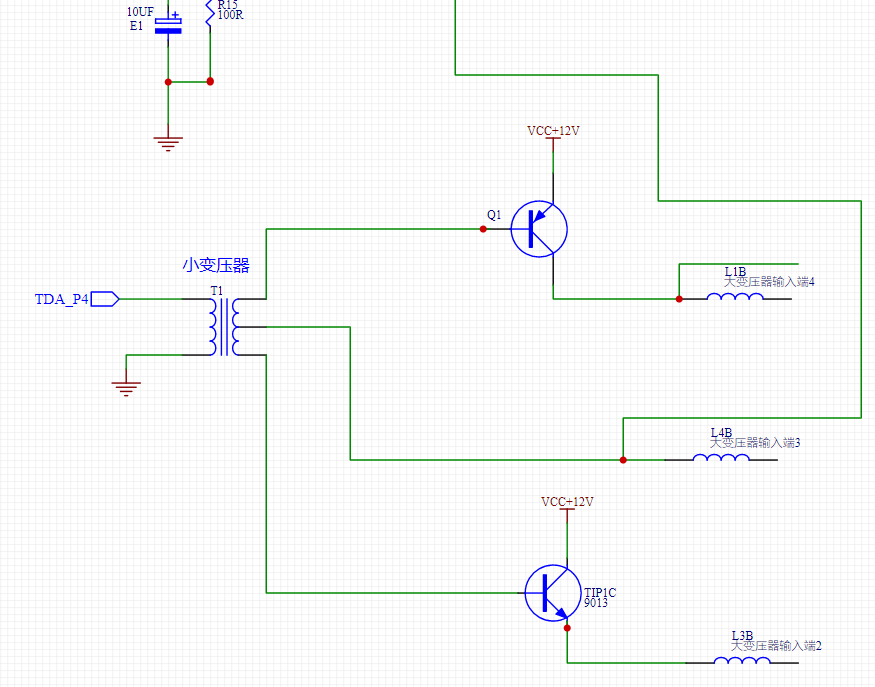Select the 大变压器输入端2 label
The image size is (875, 687).
pyautogui.click(x=775, y=646)
